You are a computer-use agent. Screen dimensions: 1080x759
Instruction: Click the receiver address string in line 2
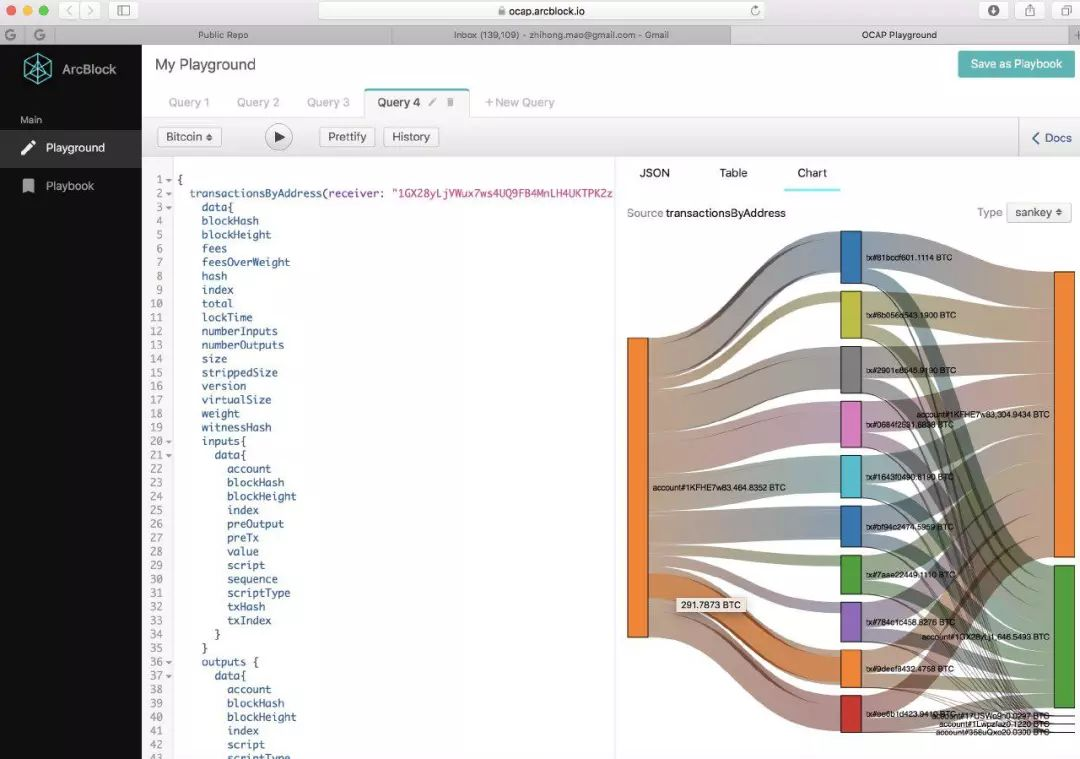point(502,194)
